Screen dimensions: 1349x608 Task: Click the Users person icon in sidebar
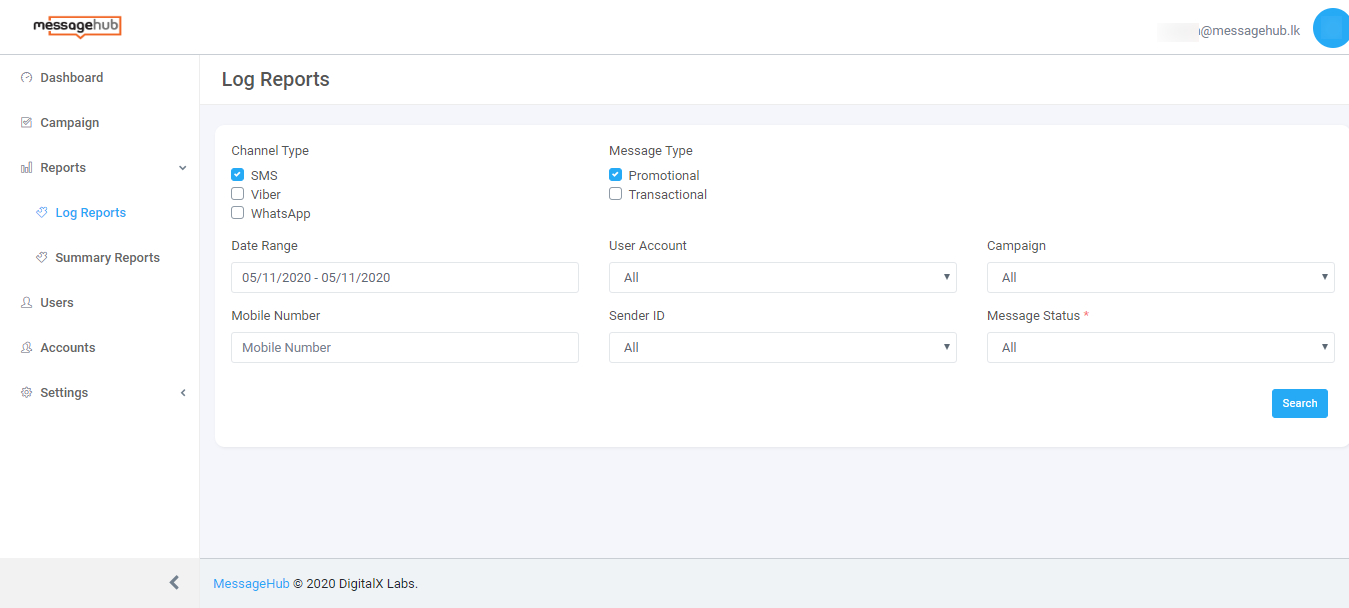[27, 303]
